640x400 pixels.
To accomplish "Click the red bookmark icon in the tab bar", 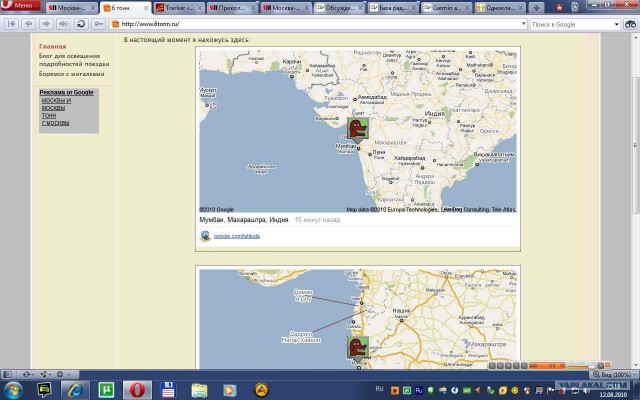I will tap(559, 7).
